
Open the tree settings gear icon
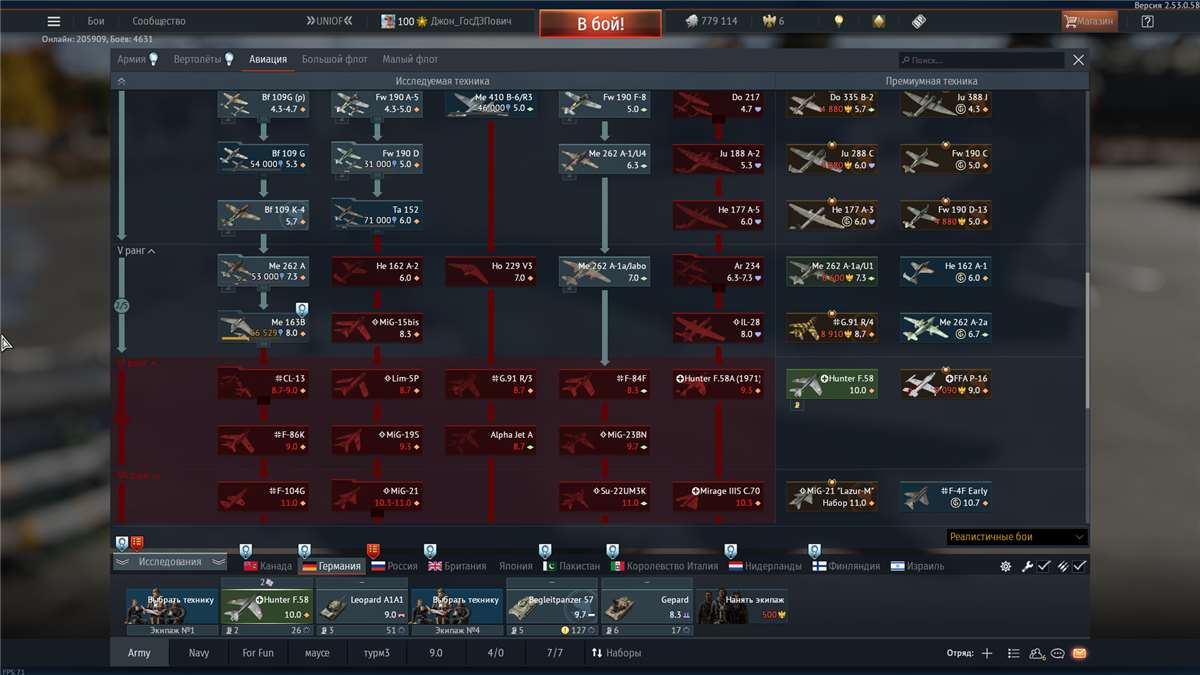point(1005,566)
